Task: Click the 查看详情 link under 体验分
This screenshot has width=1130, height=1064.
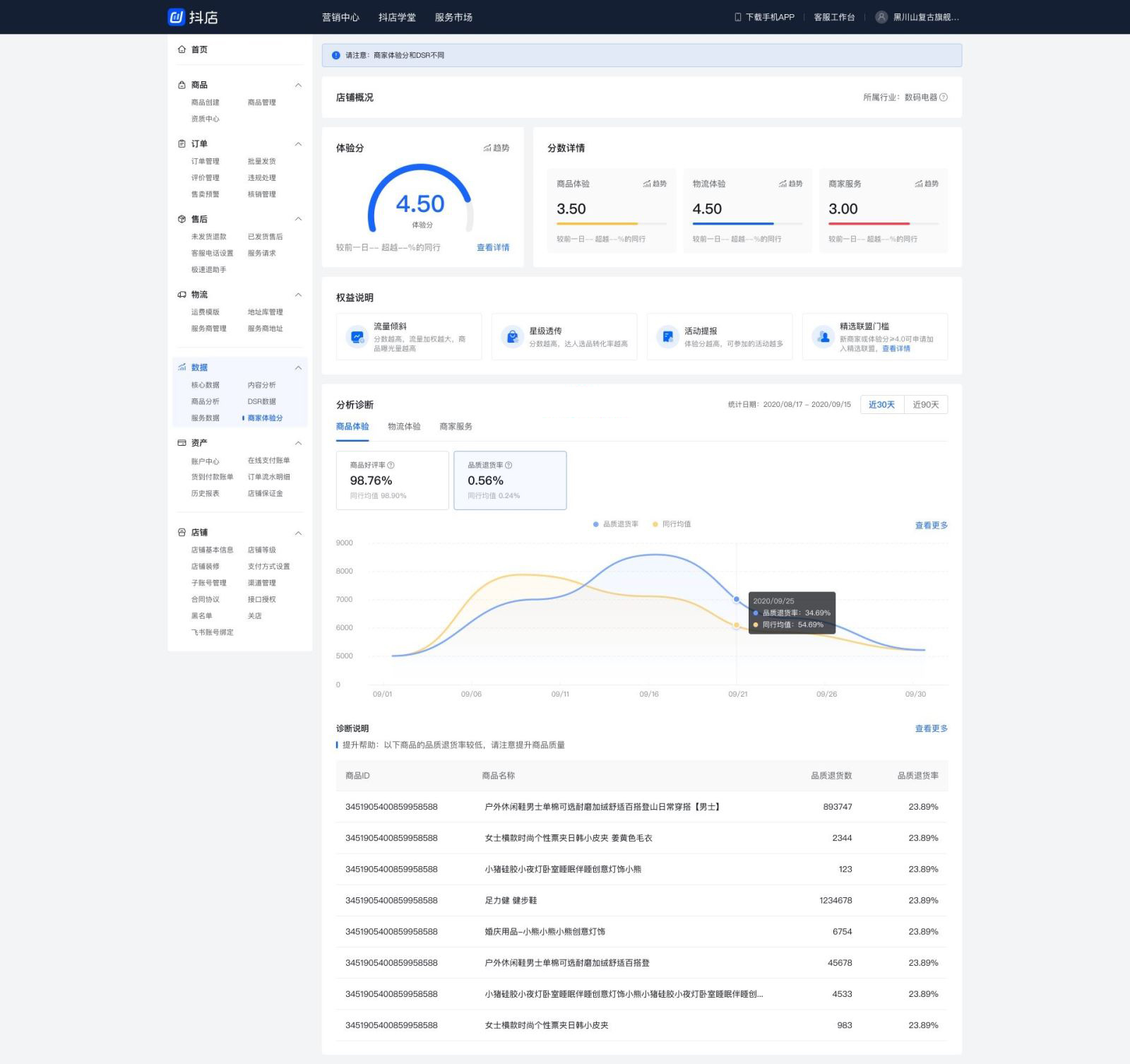Action: (492, 247)
